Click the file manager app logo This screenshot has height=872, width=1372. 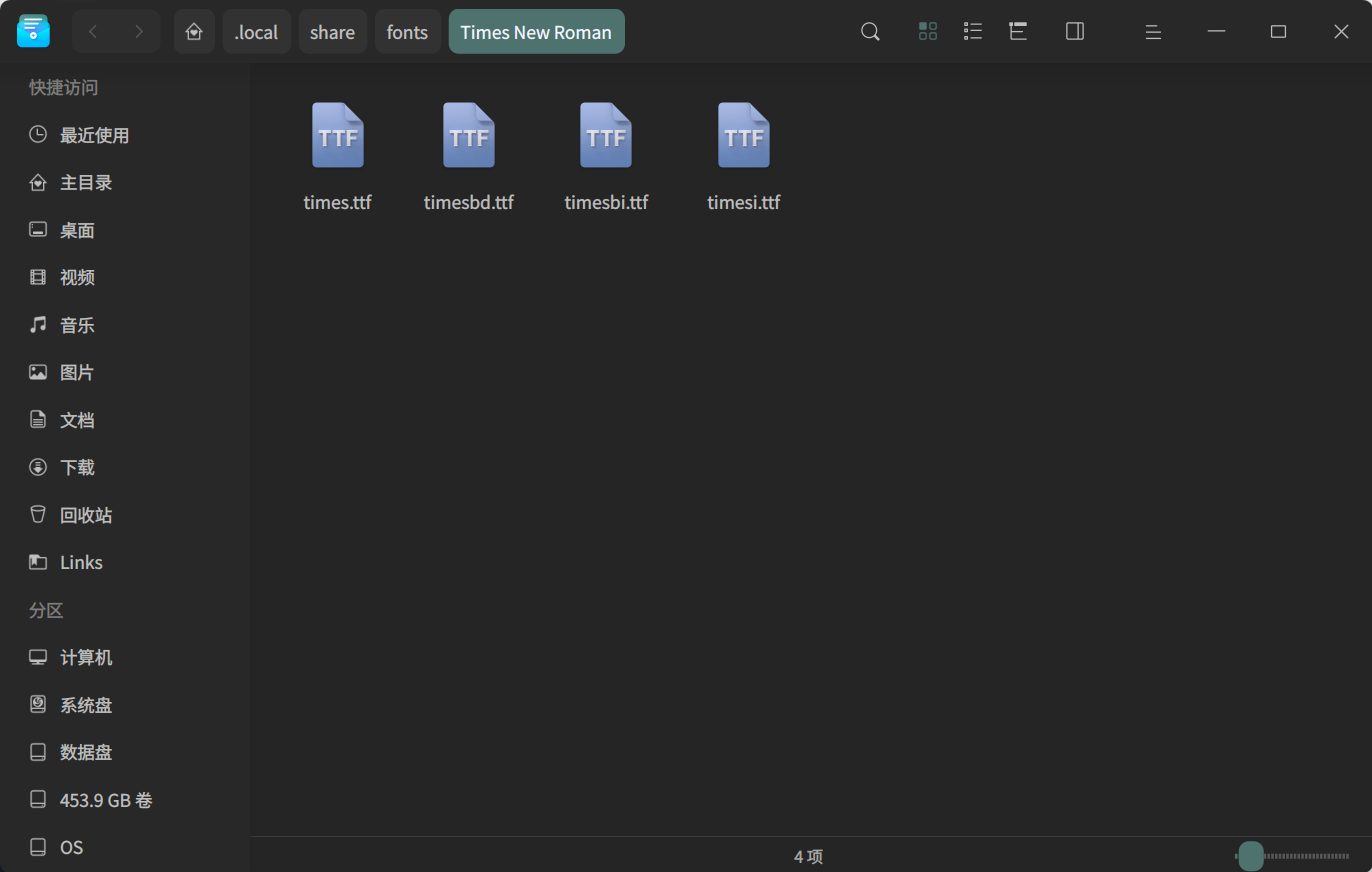pos(33,32)
